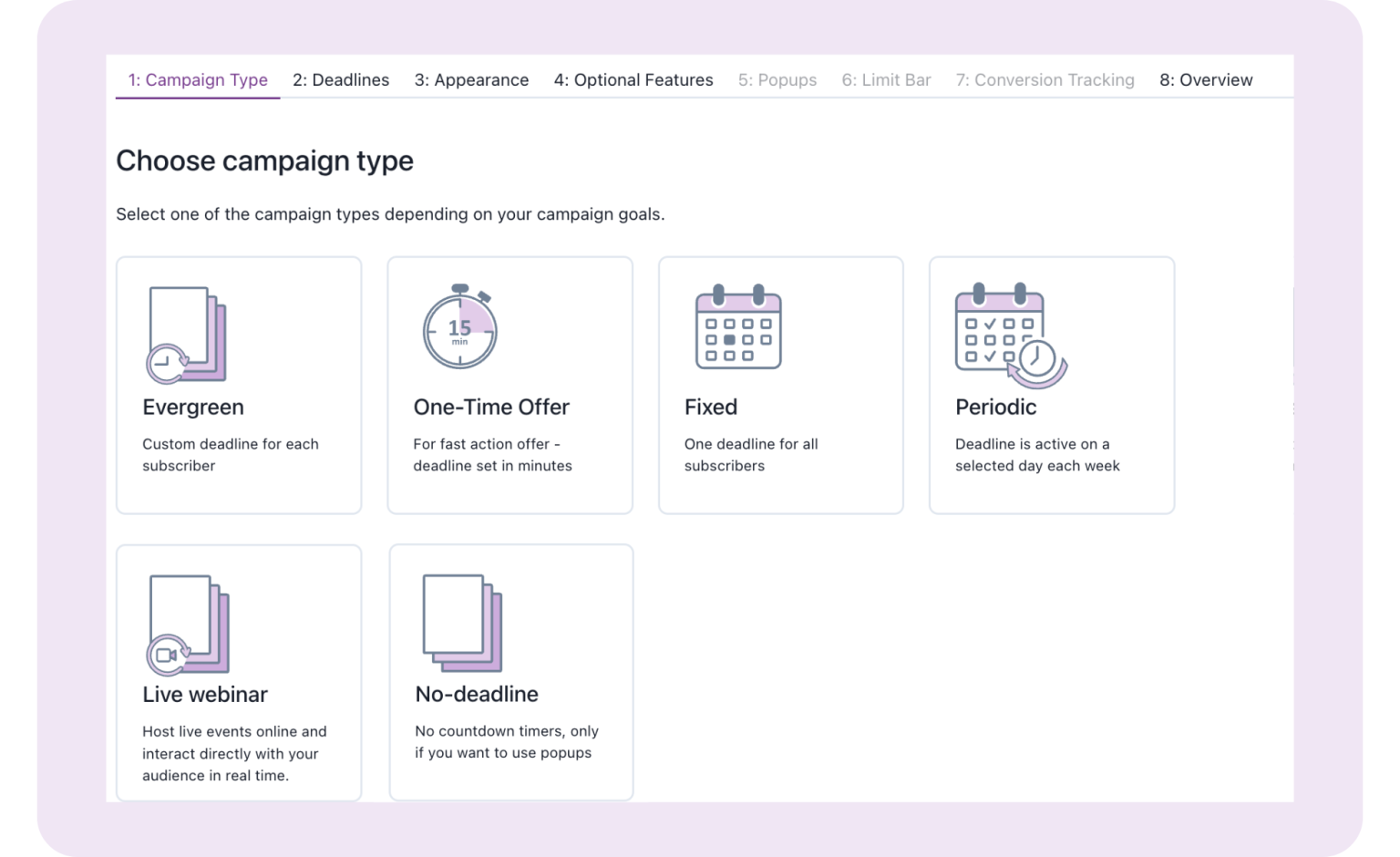Choose the Fixed calendar icon
Viewport: 1400px width, 857px height.
(738, 326)
